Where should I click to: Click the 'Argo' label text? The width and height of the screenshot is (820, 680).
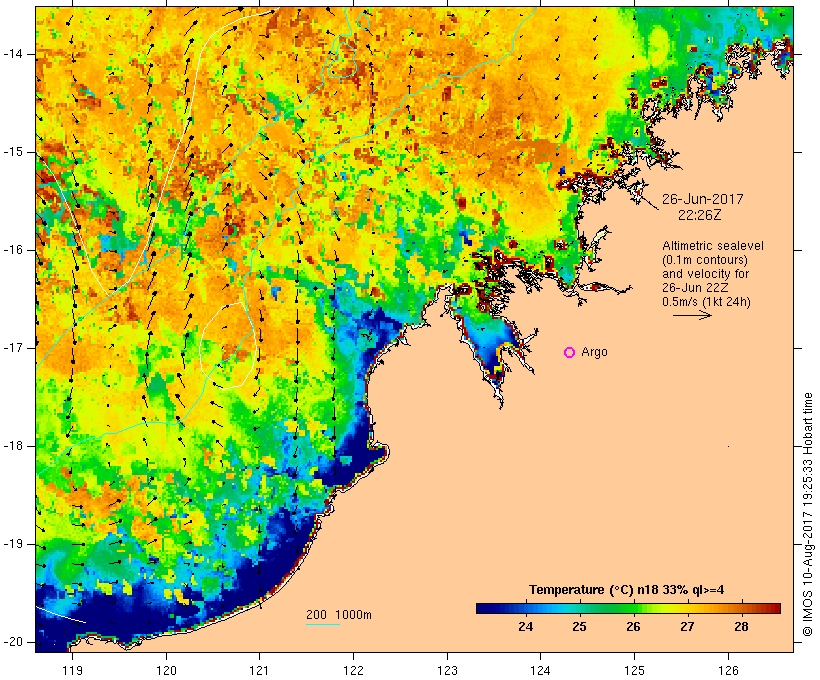pyautogui.click(x=595, y=352)
